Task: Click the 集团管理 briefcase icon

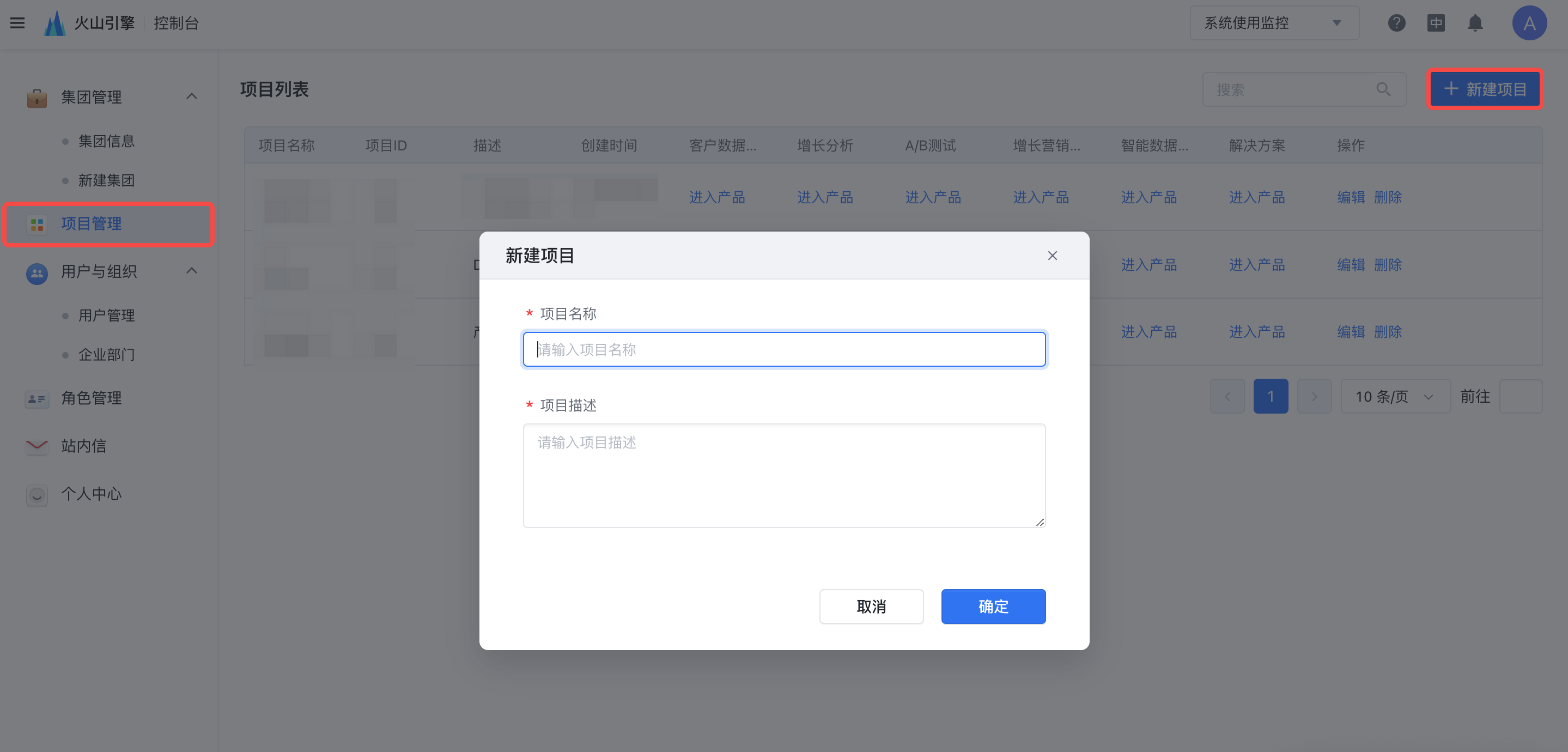Action: pos(37,98)
